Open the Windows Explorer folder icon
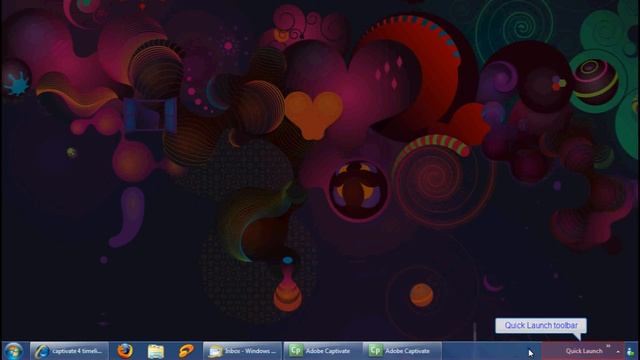This screenshot has height=360, width=640. (x=156, y=351)
